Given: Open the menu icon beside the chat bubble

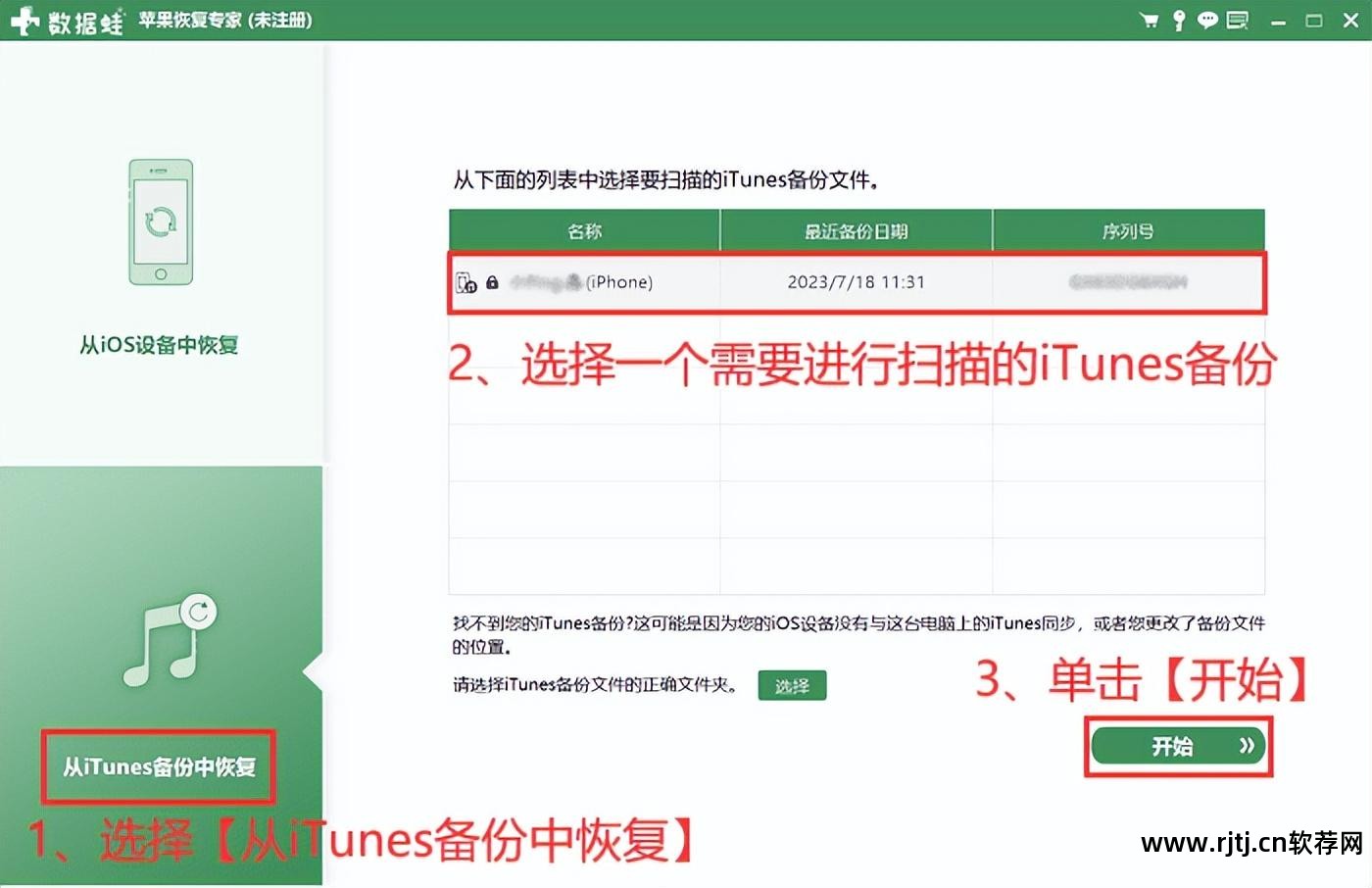Looking at the screenshot, I should click(x=1238, y=20).
